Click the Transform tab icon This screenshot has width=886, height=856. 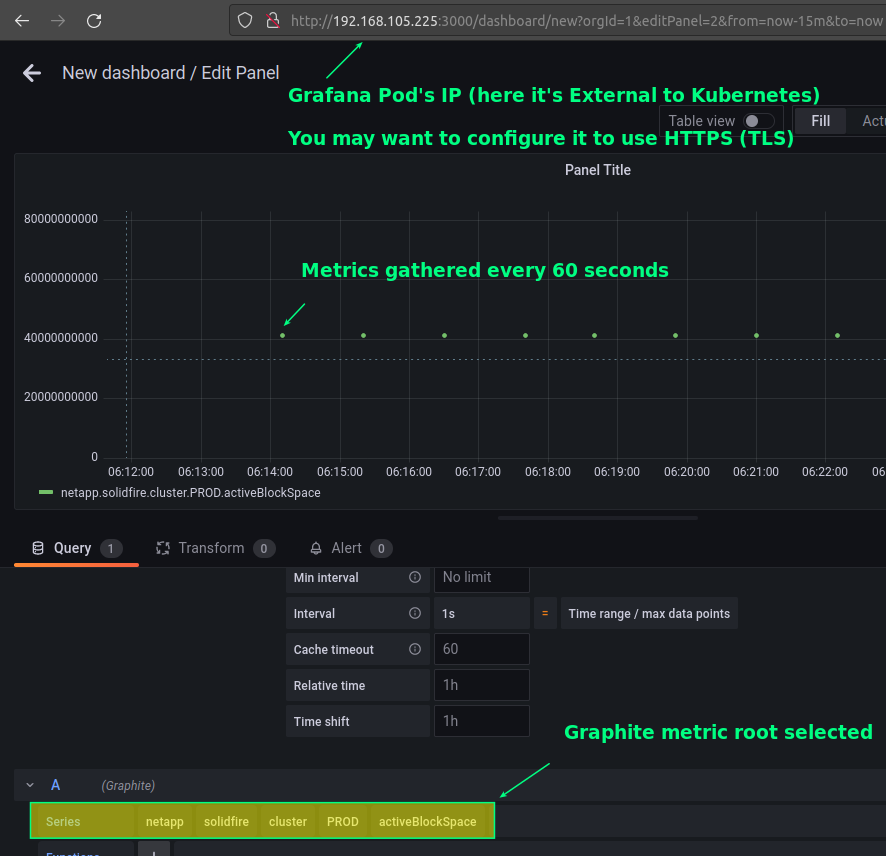point(163,548)
